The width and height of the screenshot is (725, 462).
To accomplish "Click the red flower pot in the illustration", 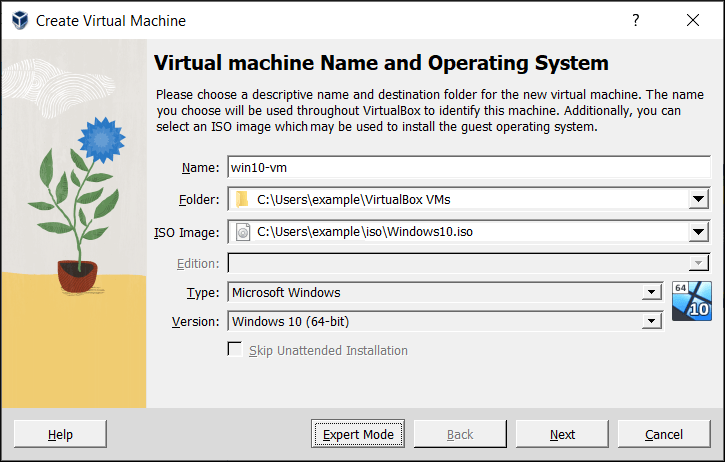I will 78,275.
